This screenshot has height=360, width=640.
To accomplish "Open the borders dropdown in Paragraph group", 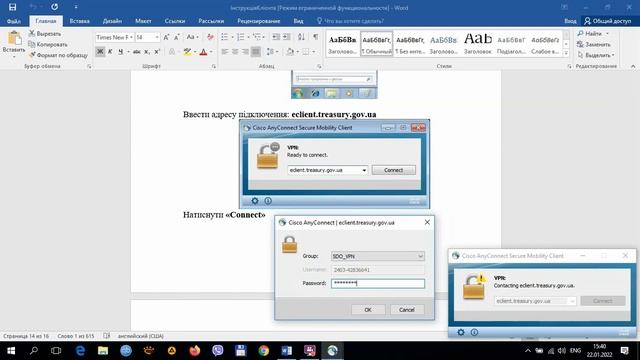I will pyautogui.click(x=309, y=52).
